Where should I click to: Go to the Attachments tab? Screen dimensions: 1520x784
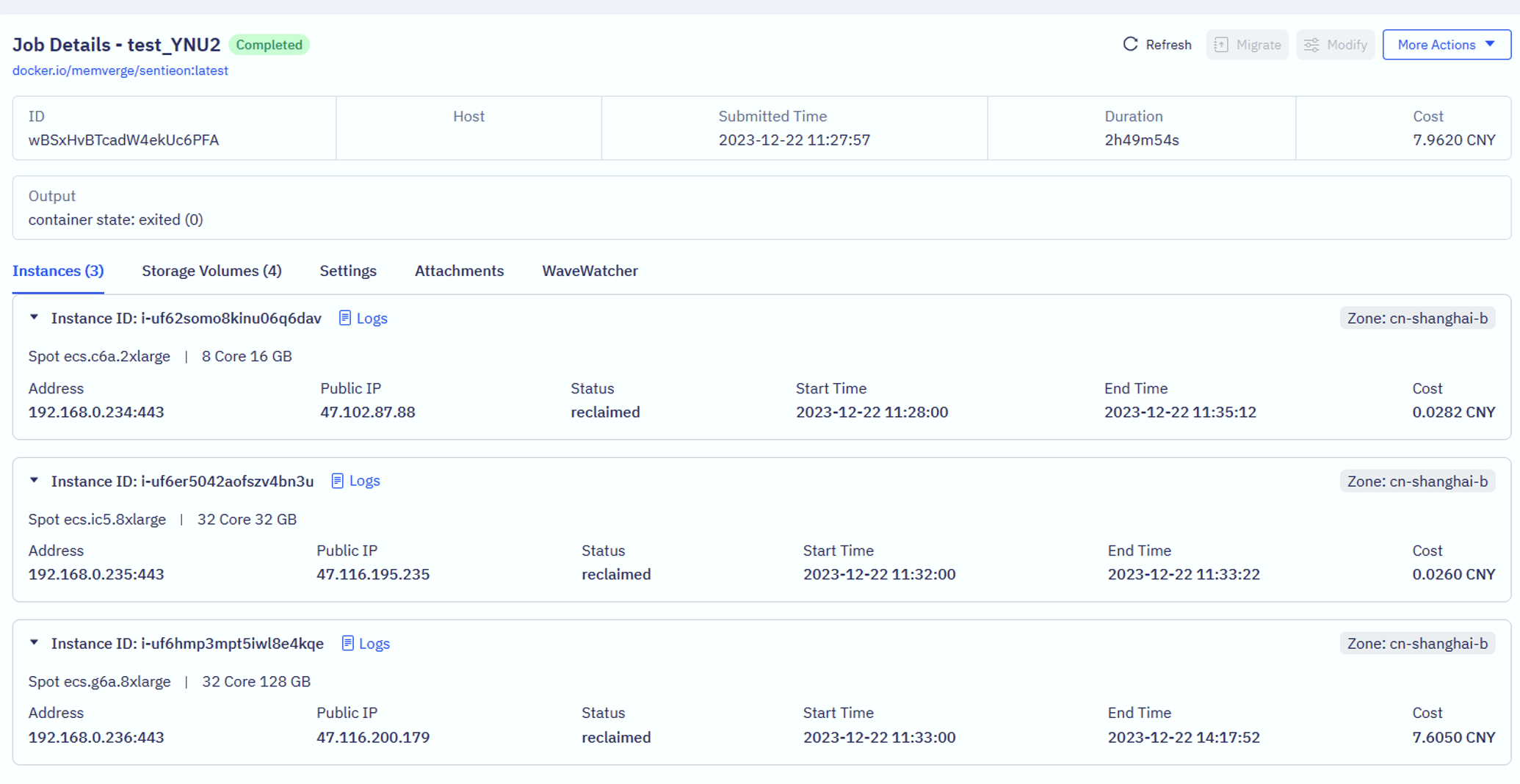[459, 271]
